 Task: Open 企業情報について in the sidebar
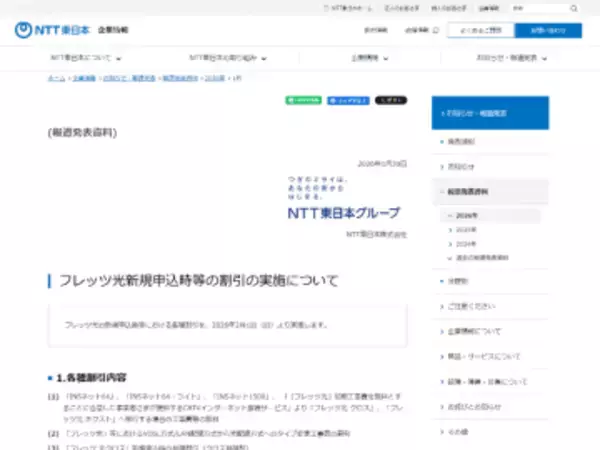point(490,331)
